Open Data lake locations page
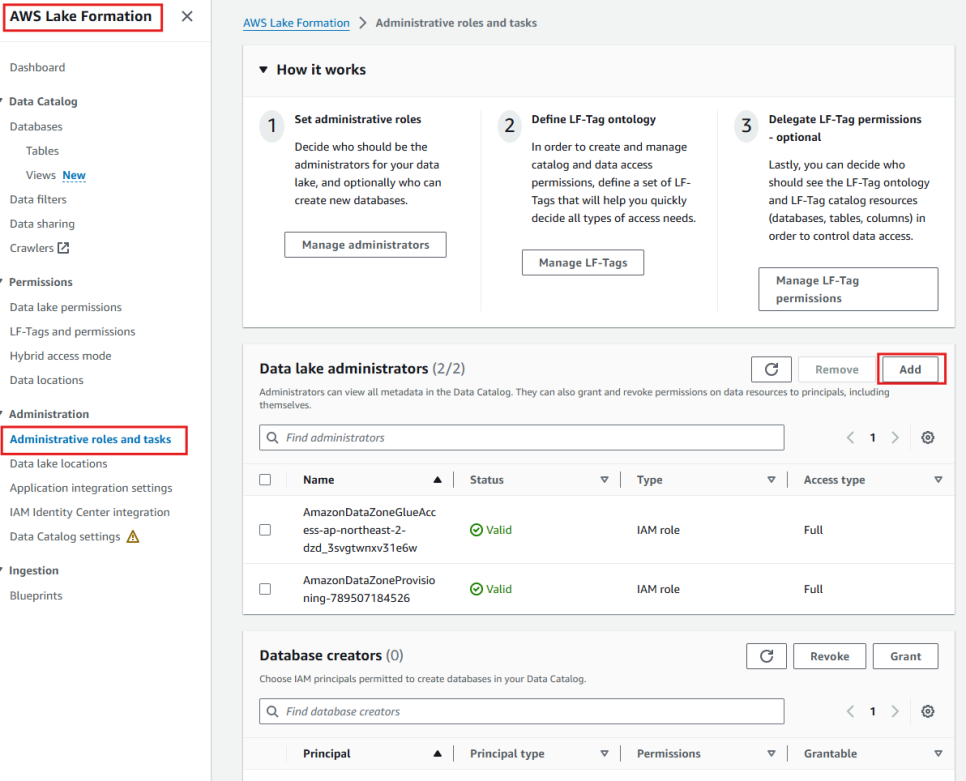This screenshot has width=966, height=781. pos(59,463)
